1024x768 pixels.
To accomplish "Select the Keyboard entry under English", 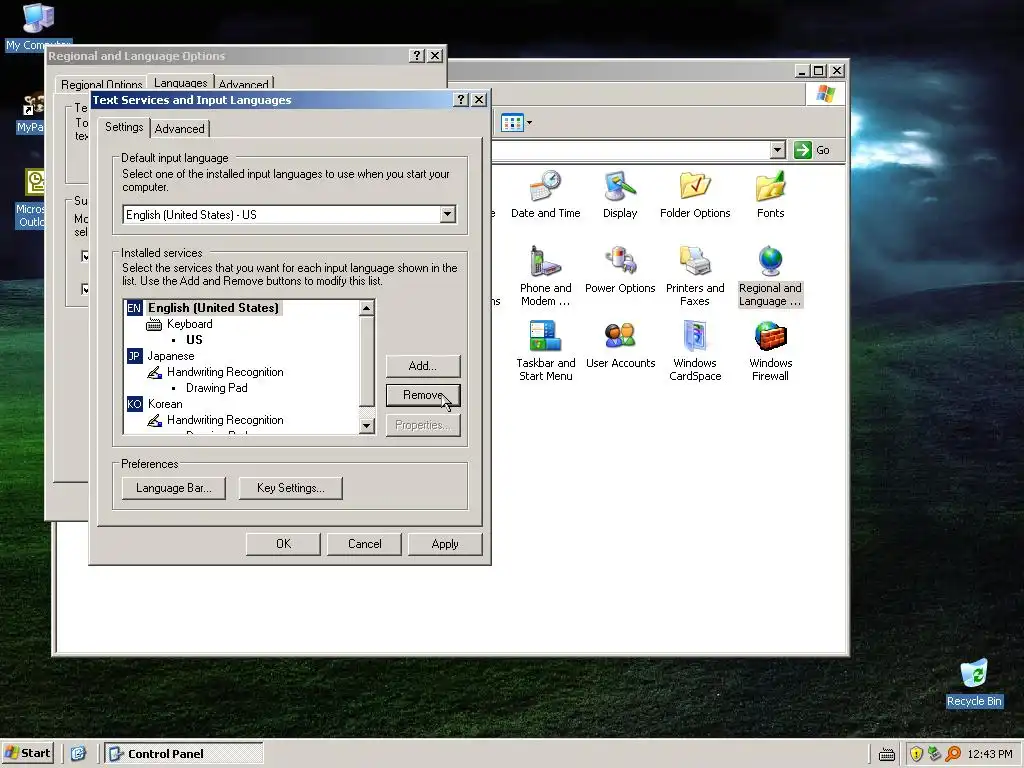I will click(x=189, y=324).
